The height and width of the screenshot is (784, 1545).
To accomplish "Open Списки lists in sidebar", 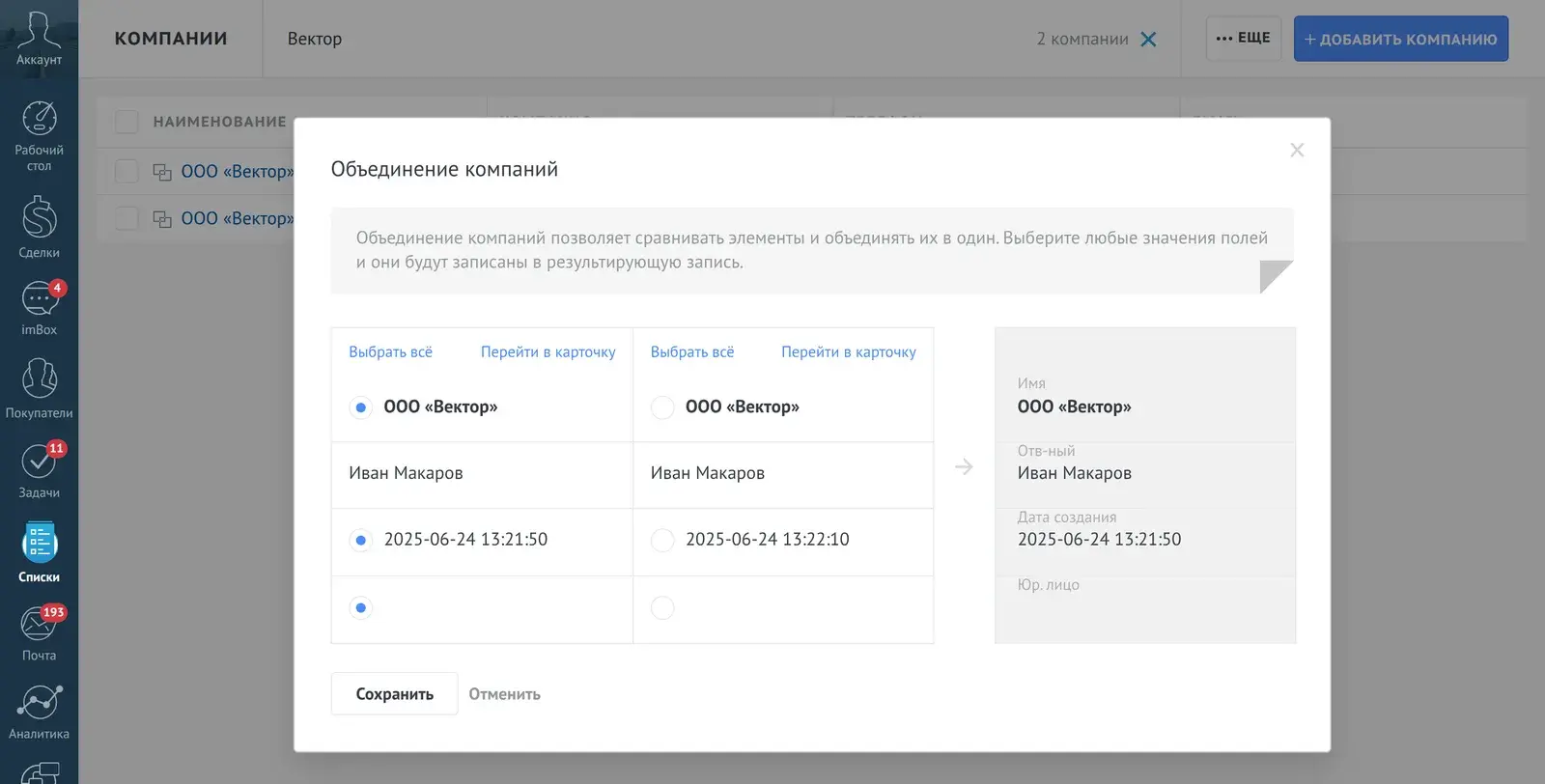I will 39,552.
